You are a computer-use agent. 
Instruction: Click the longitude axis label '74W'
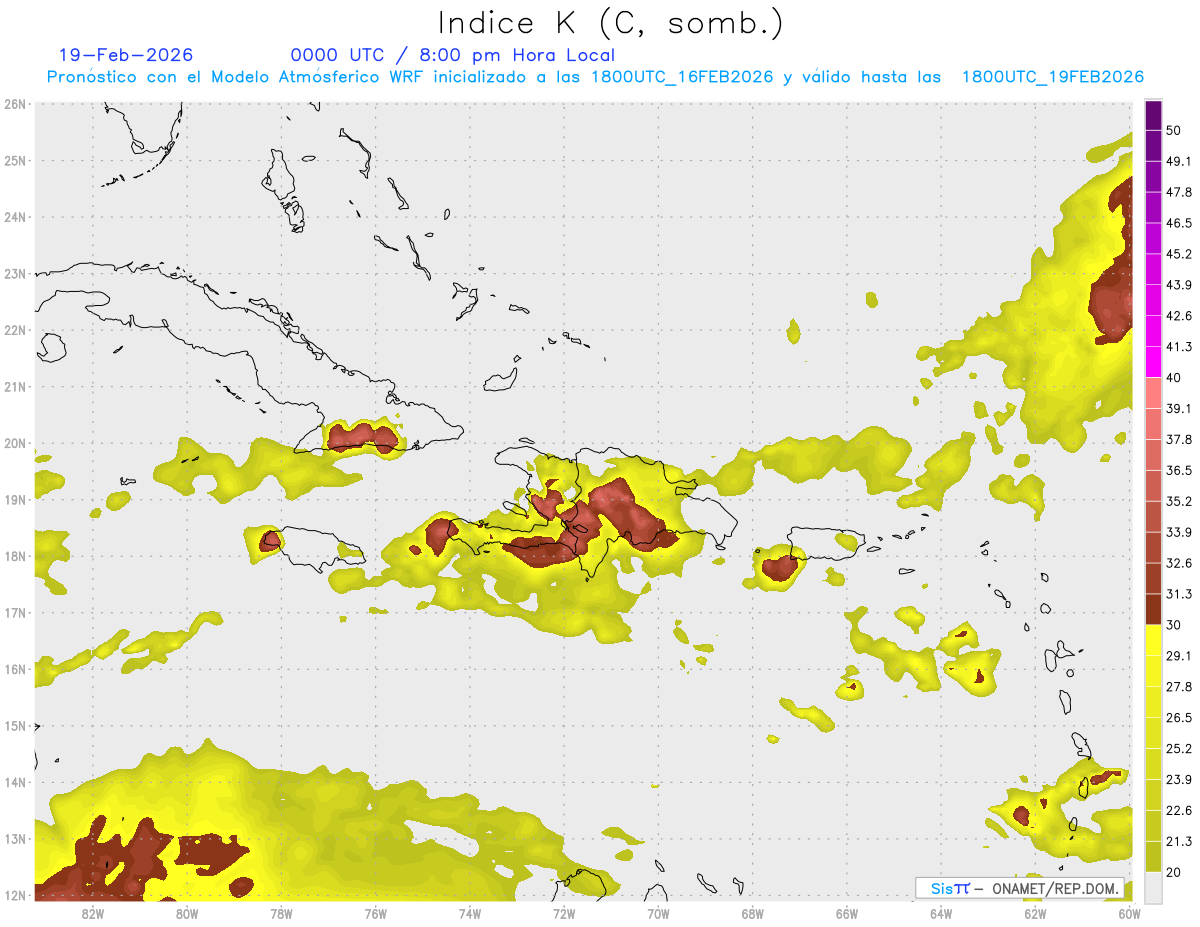469,914
